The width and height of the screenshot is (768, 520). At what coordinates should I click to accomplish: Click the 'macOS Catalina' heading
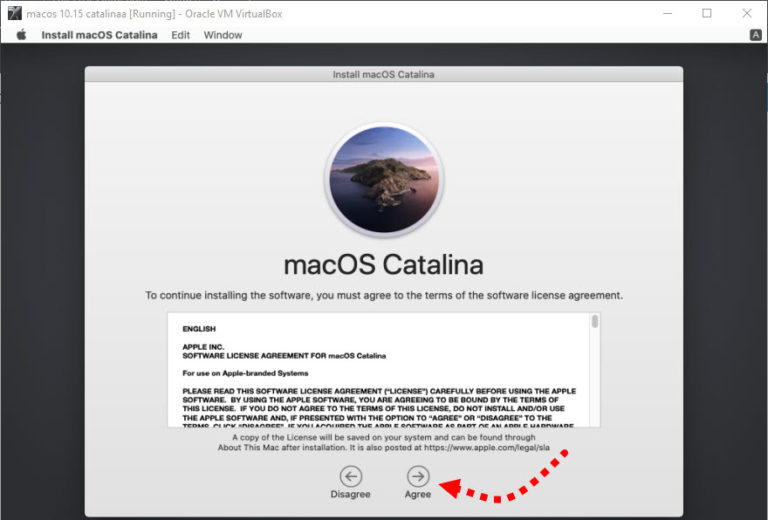coord(384,265)
